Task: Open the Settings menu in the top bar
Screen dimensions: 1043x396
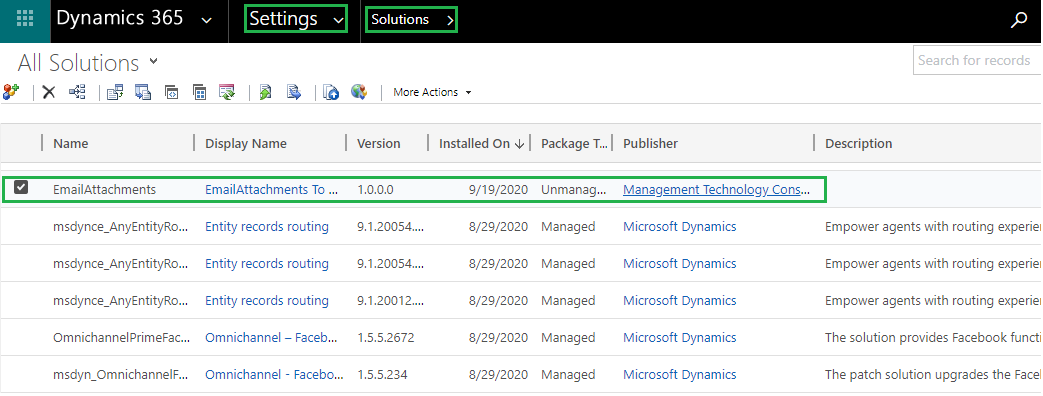Action: [x=296, y=19]
